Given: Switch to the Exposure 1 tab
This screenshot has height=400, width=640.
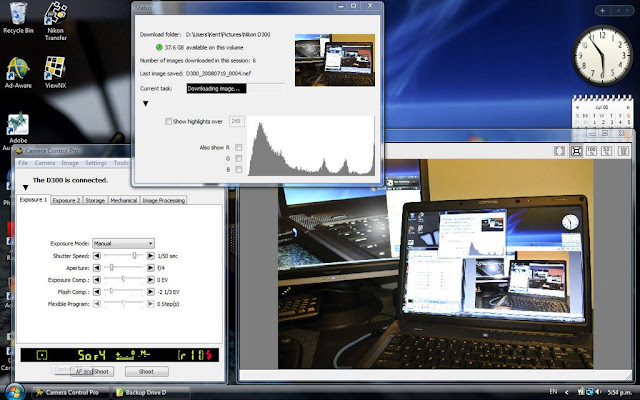Looking at the screenshot, I should point(33,200).
